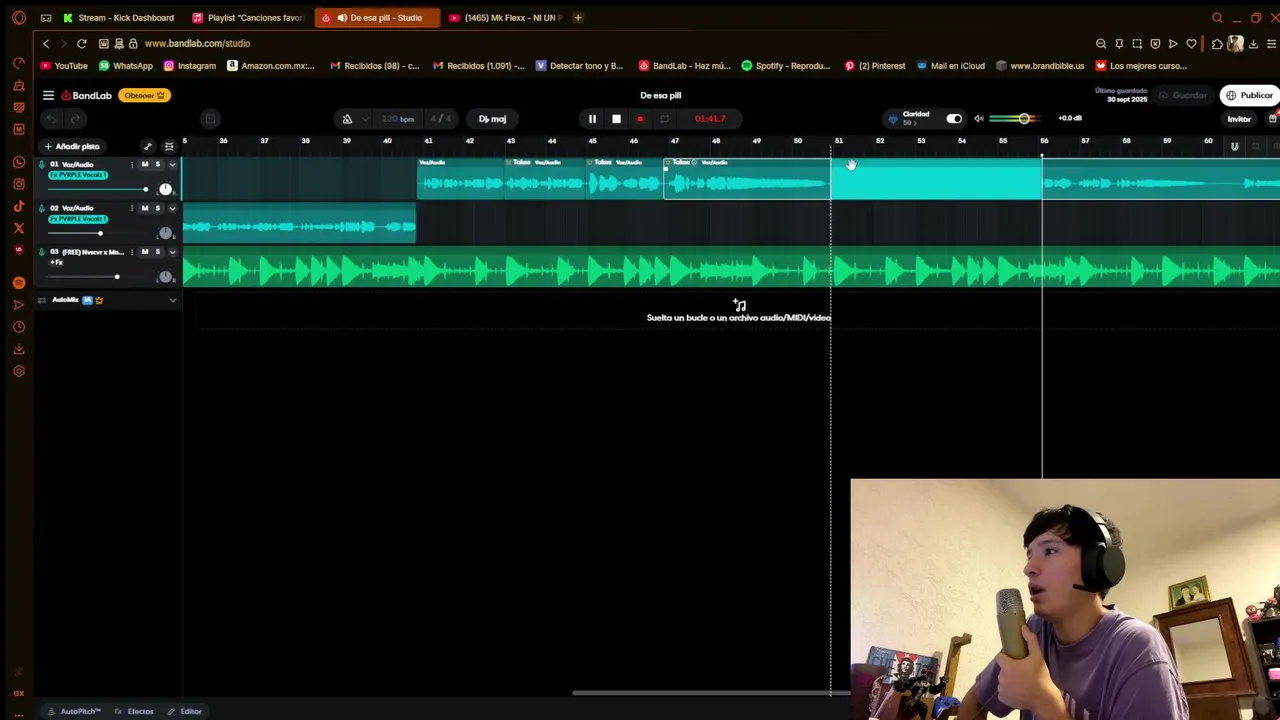
Task: Change the 4/4 time signature
Action: (440, 119)
